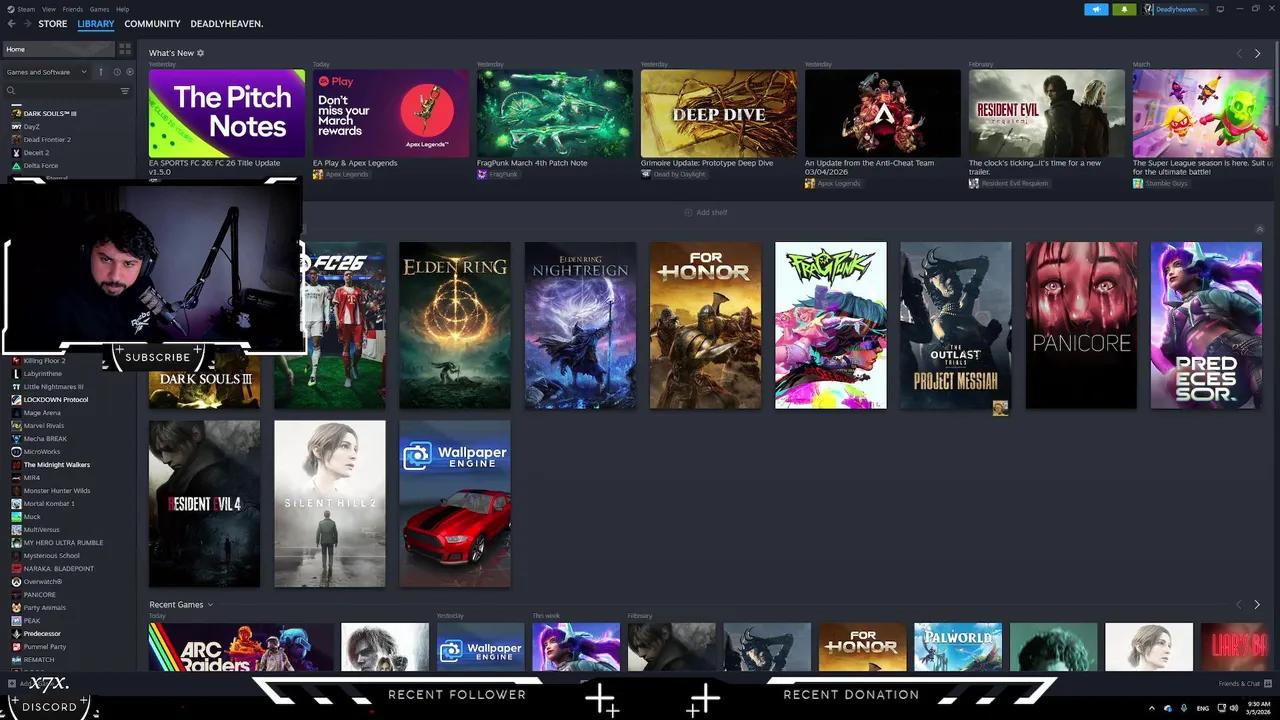Screen dimensions: 1280x720
Task: Switch to Big Picture mode icon
Action: (x=1221, y=9)
